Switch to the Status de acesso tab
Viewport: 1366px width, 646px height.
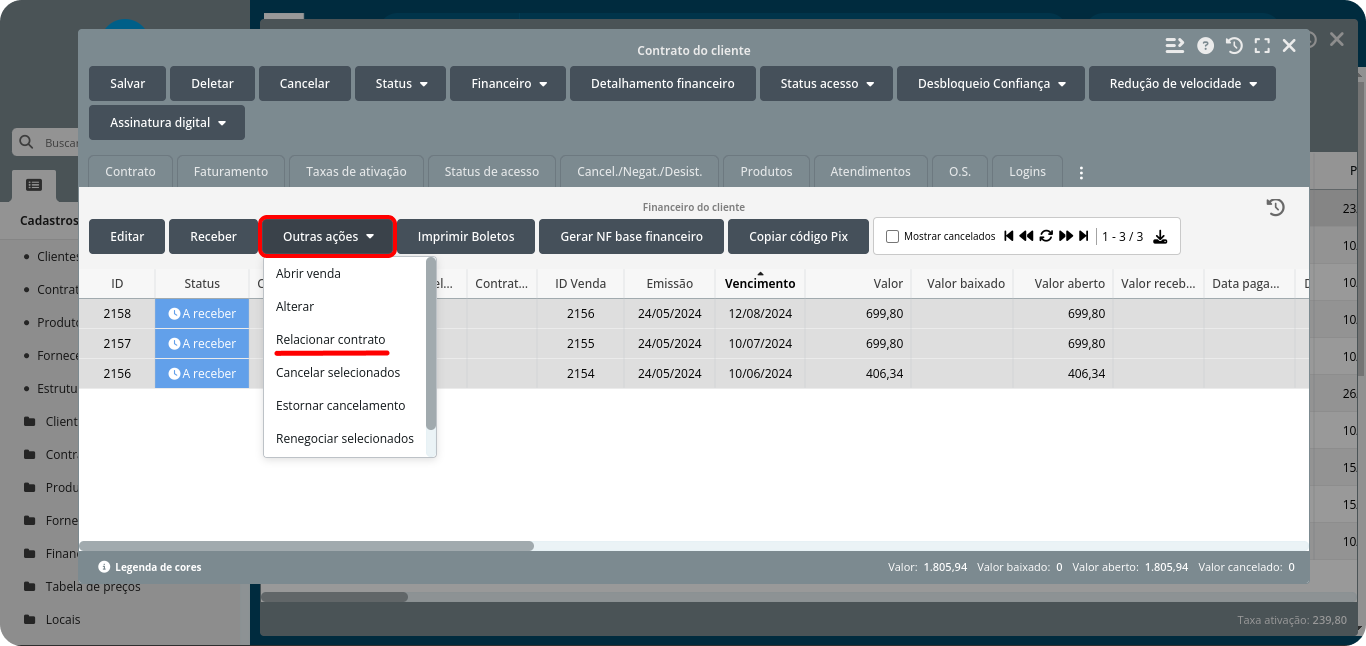pos(491,172)
